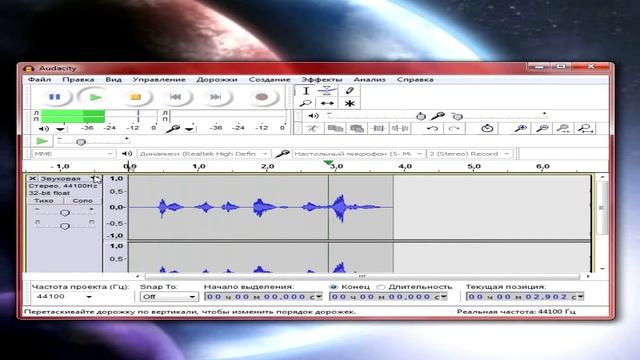Select the Конец radio button
Image resolution: width=640 pixels, height=360 pixels.
coord(333,287)
